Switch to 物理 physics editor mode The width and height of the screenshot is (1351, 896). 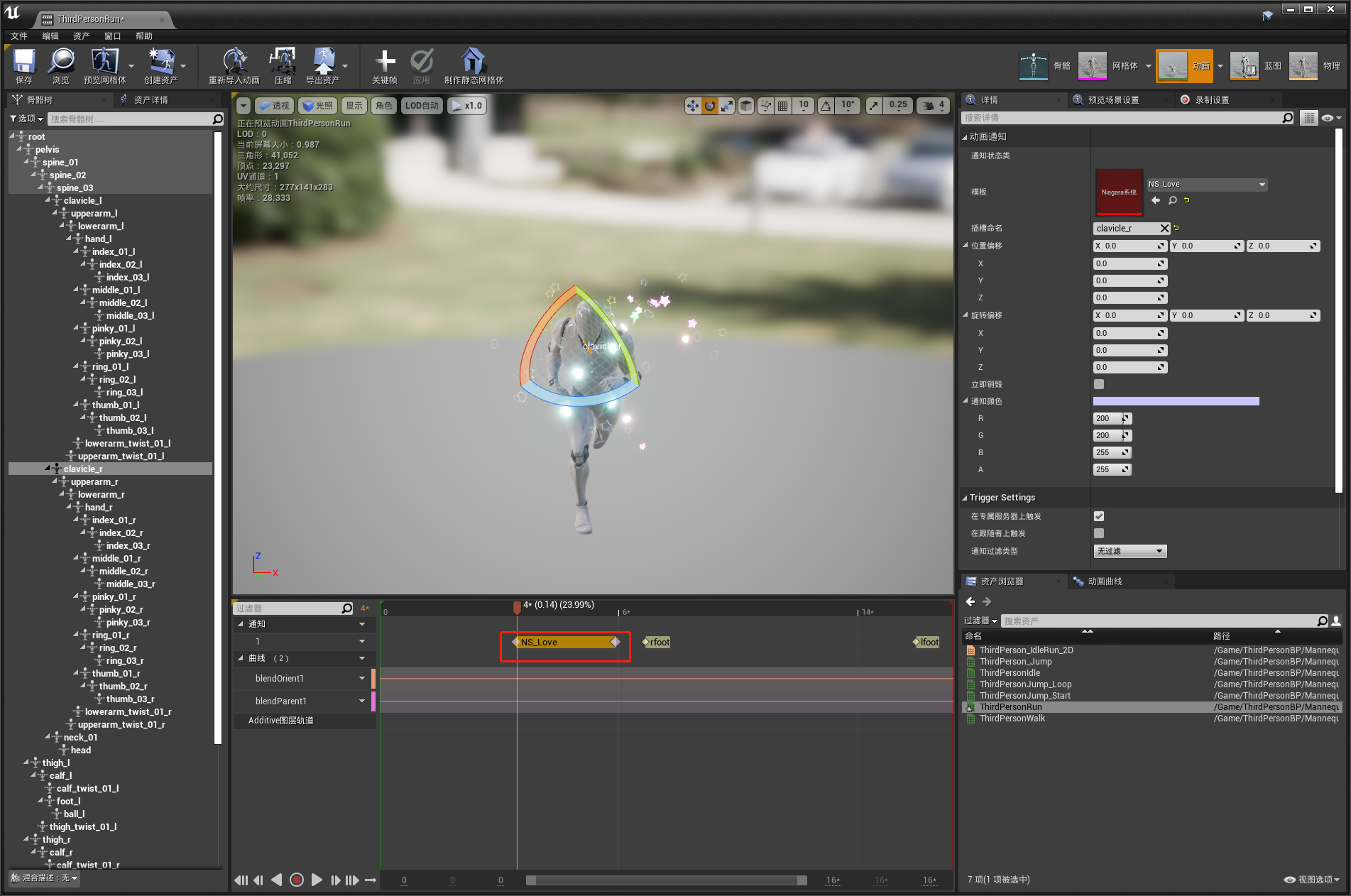click(x=1315, y=66)
